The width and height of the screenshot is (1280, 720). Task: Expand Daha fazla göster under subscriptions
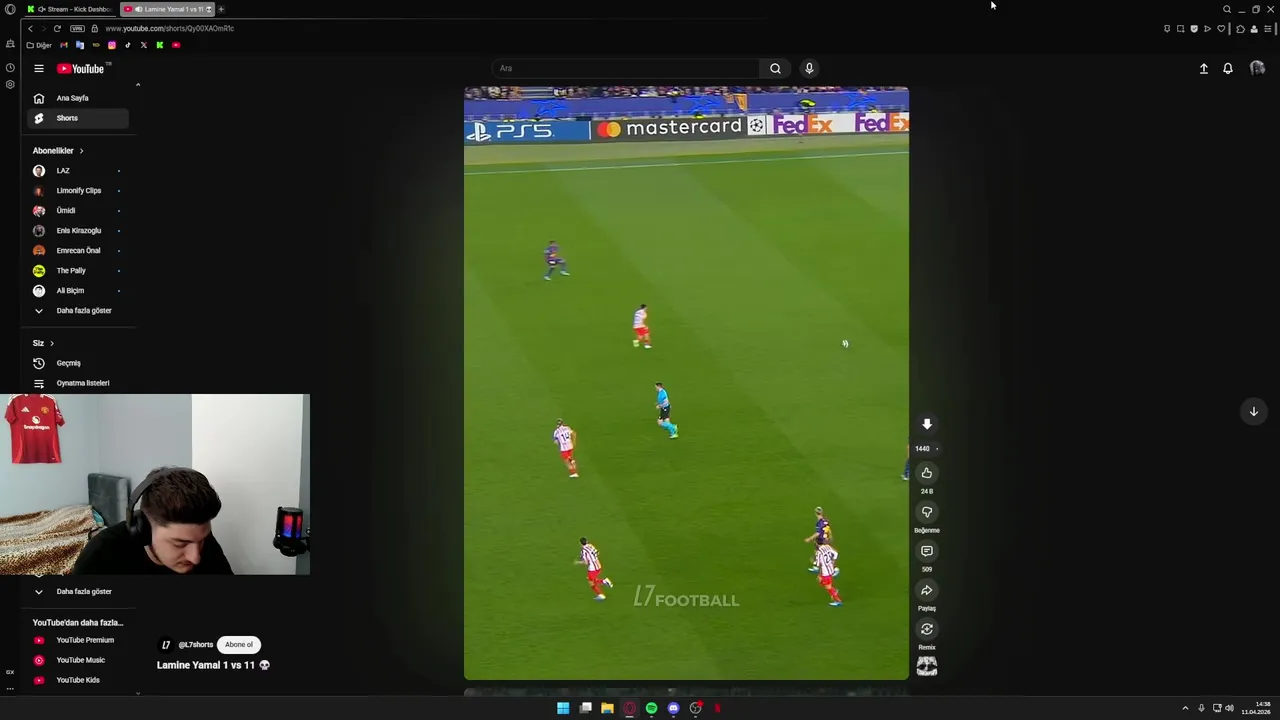[x=77, y=311]
